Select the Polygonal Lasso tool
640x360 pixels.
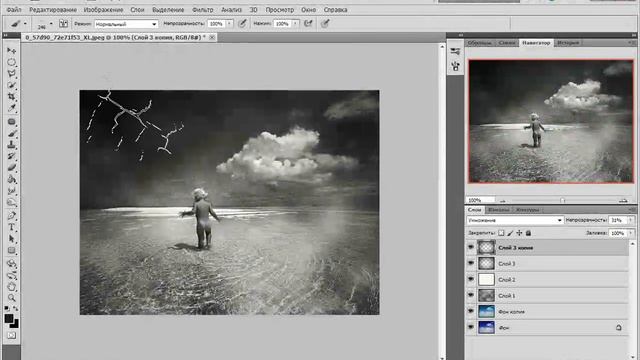tap(11, 73)
